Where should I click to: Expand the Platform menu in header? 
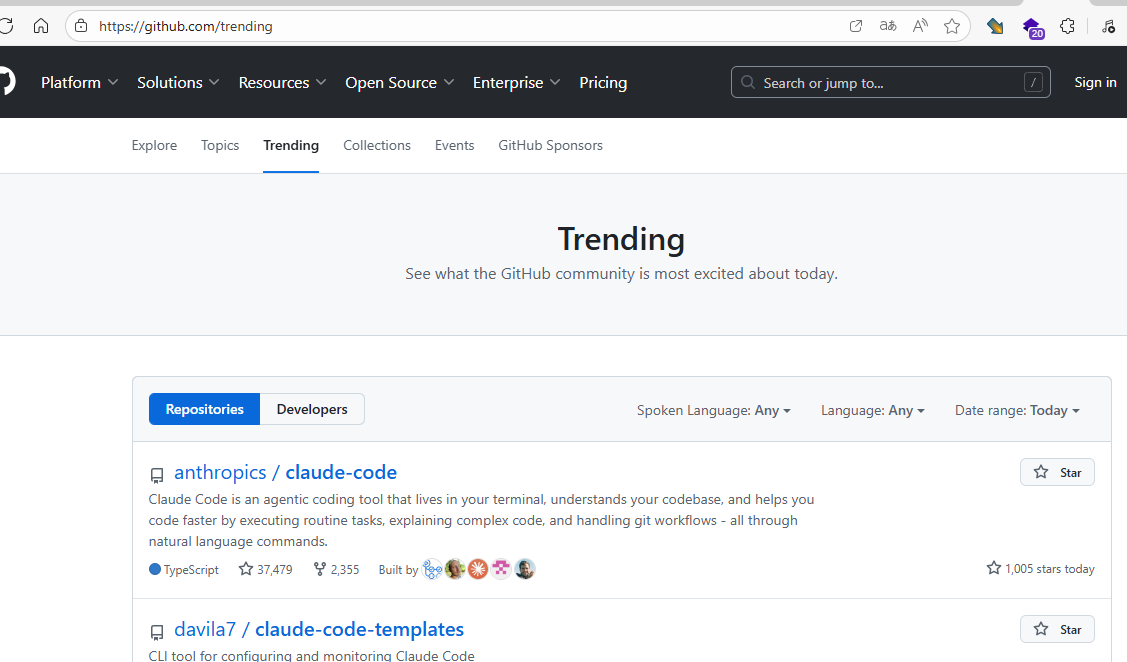(79, 82)
